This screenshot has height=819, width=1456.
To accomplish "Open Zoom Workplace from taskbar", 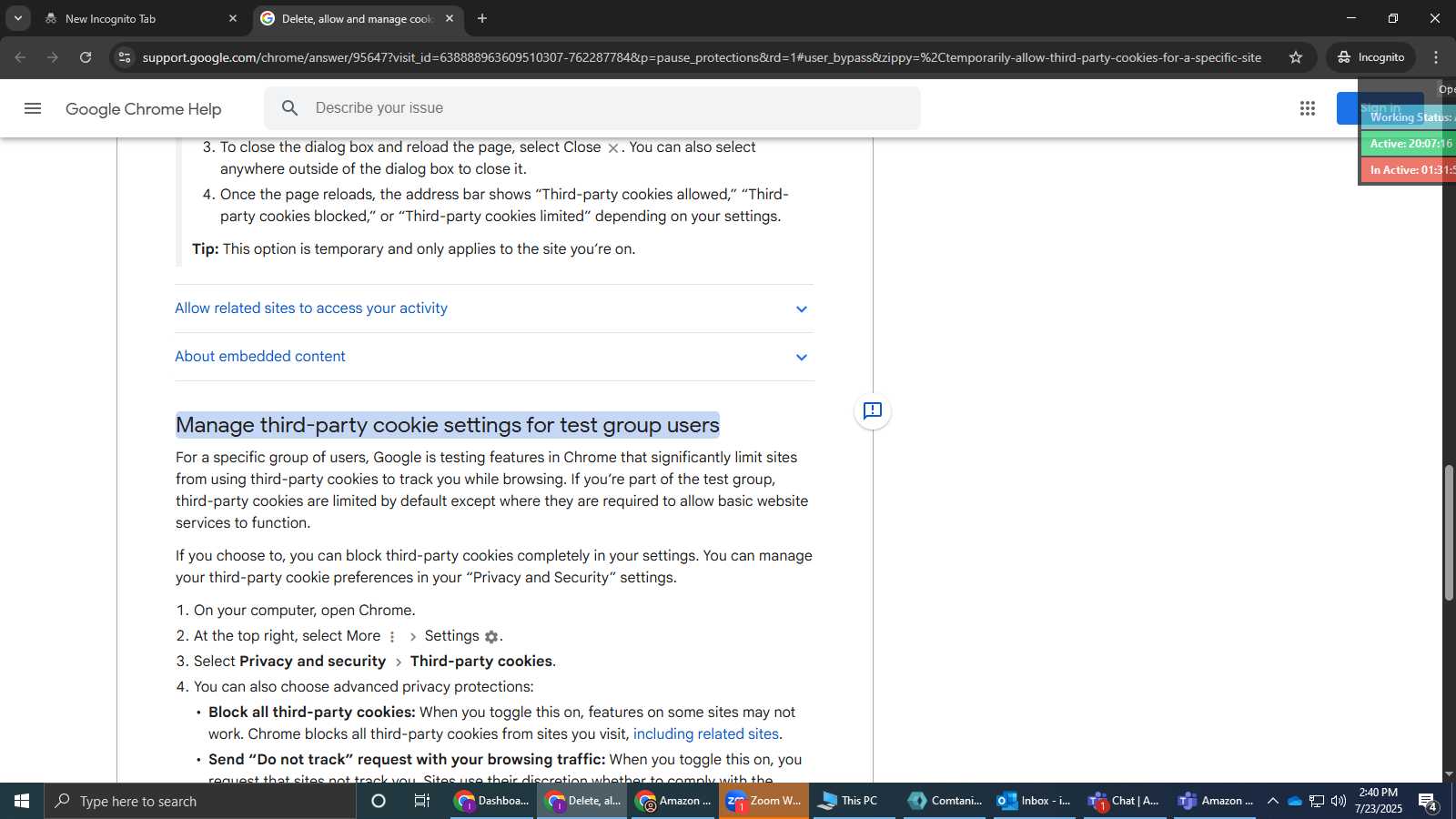I will click(763, 801).
